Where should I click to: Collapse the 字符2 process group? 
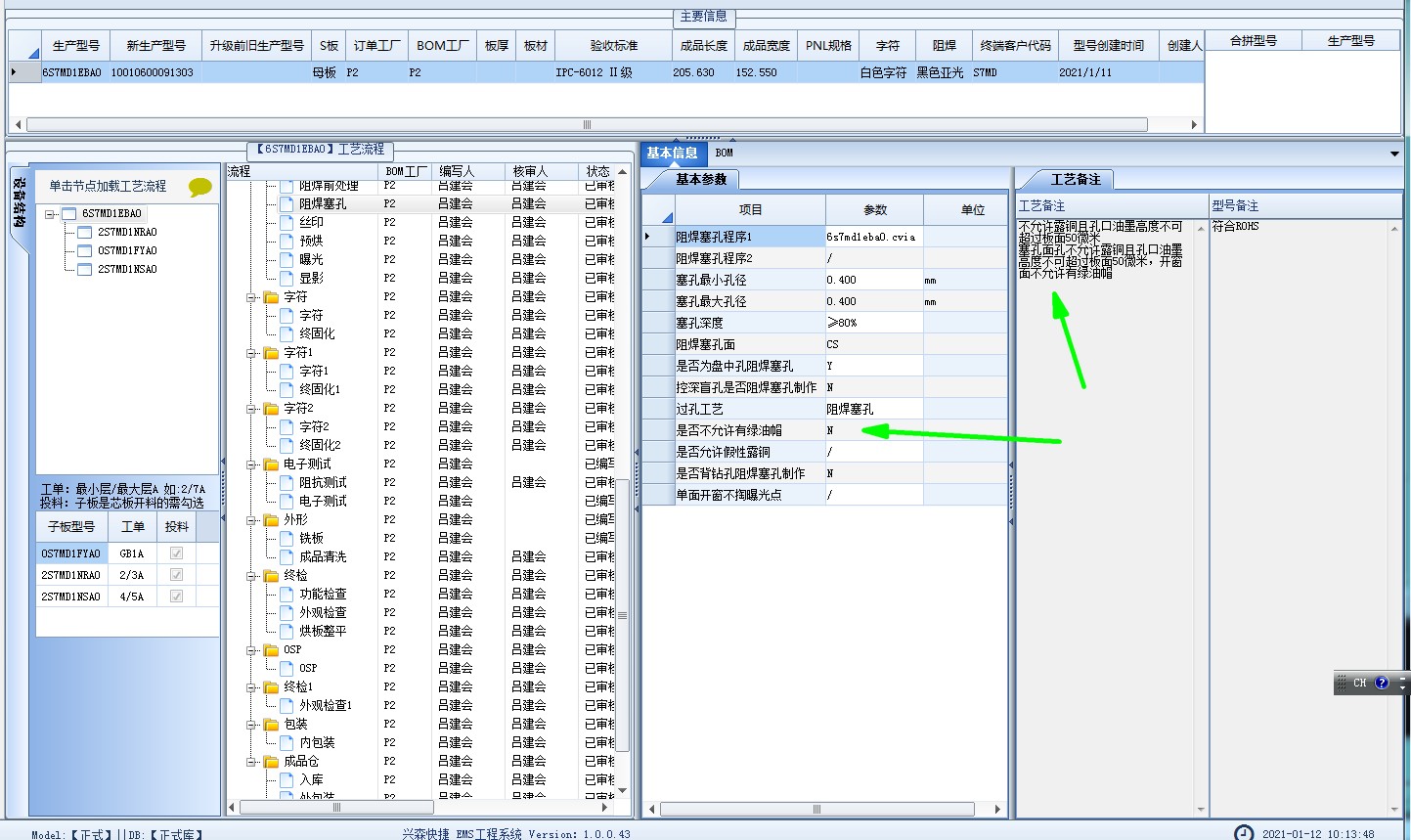(x=251, y=409)
